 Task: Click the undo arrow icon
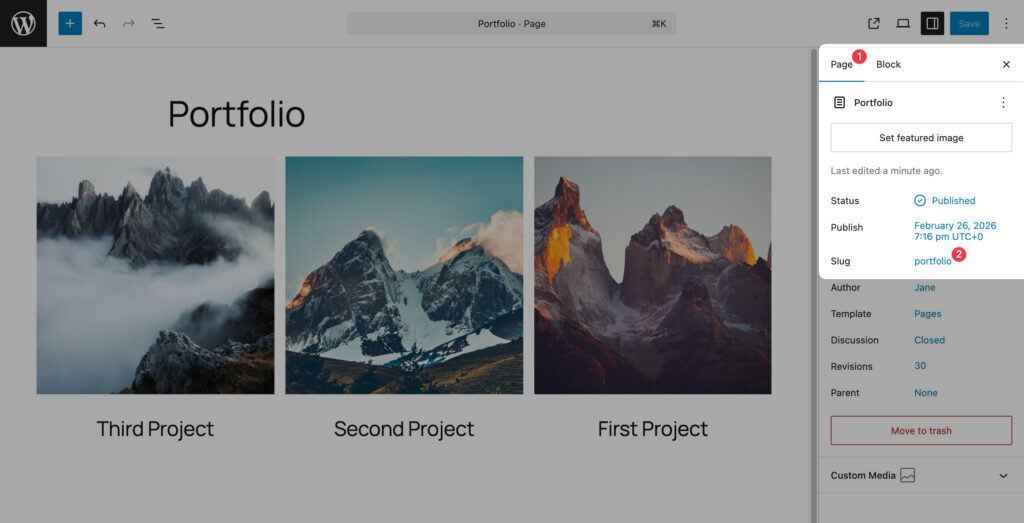pos(99,23)
